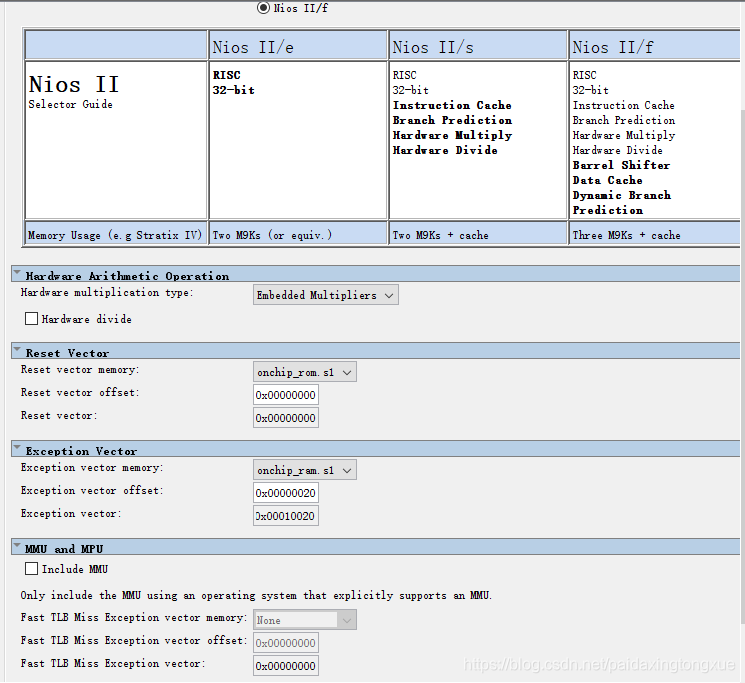Screen dimensions: 745x683
Task: Enable the Hardware divide checkbox
Action: tap(31, 319)
